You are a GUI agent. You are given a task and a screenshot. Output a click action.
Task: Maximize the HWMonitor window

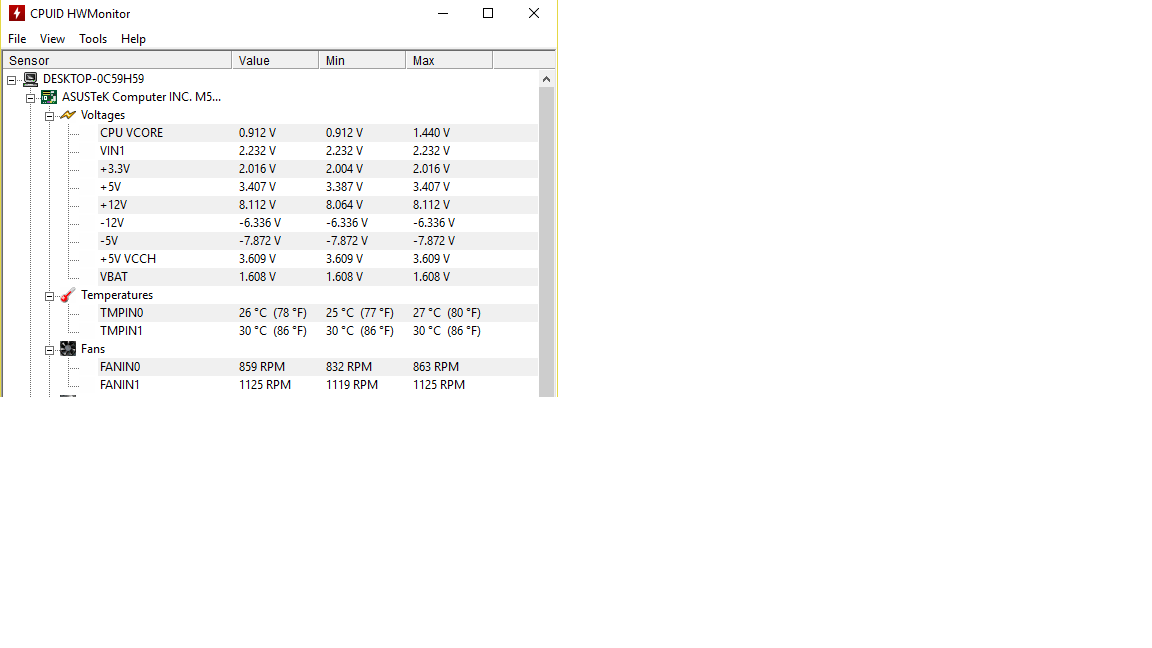[488, 13]
